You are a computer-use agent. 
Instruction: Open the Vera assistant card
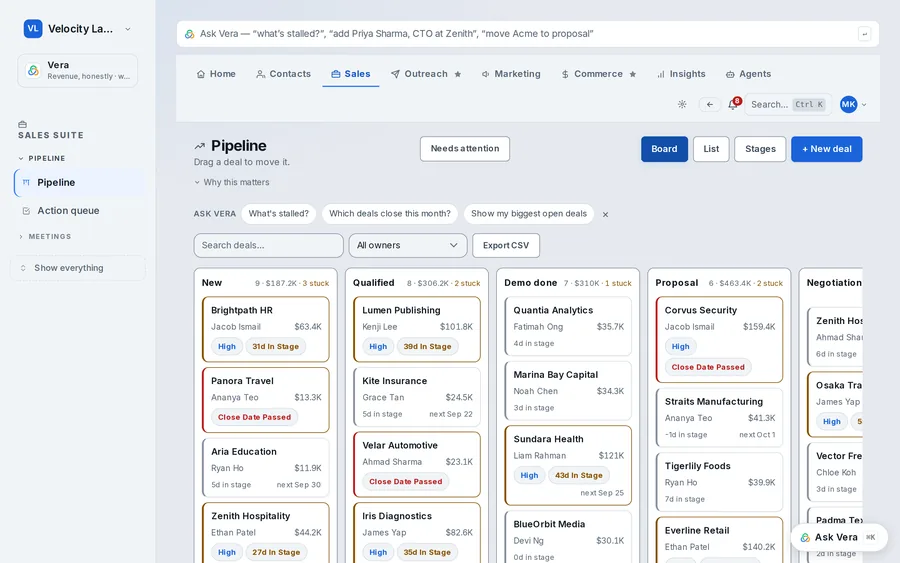(77, 71)
